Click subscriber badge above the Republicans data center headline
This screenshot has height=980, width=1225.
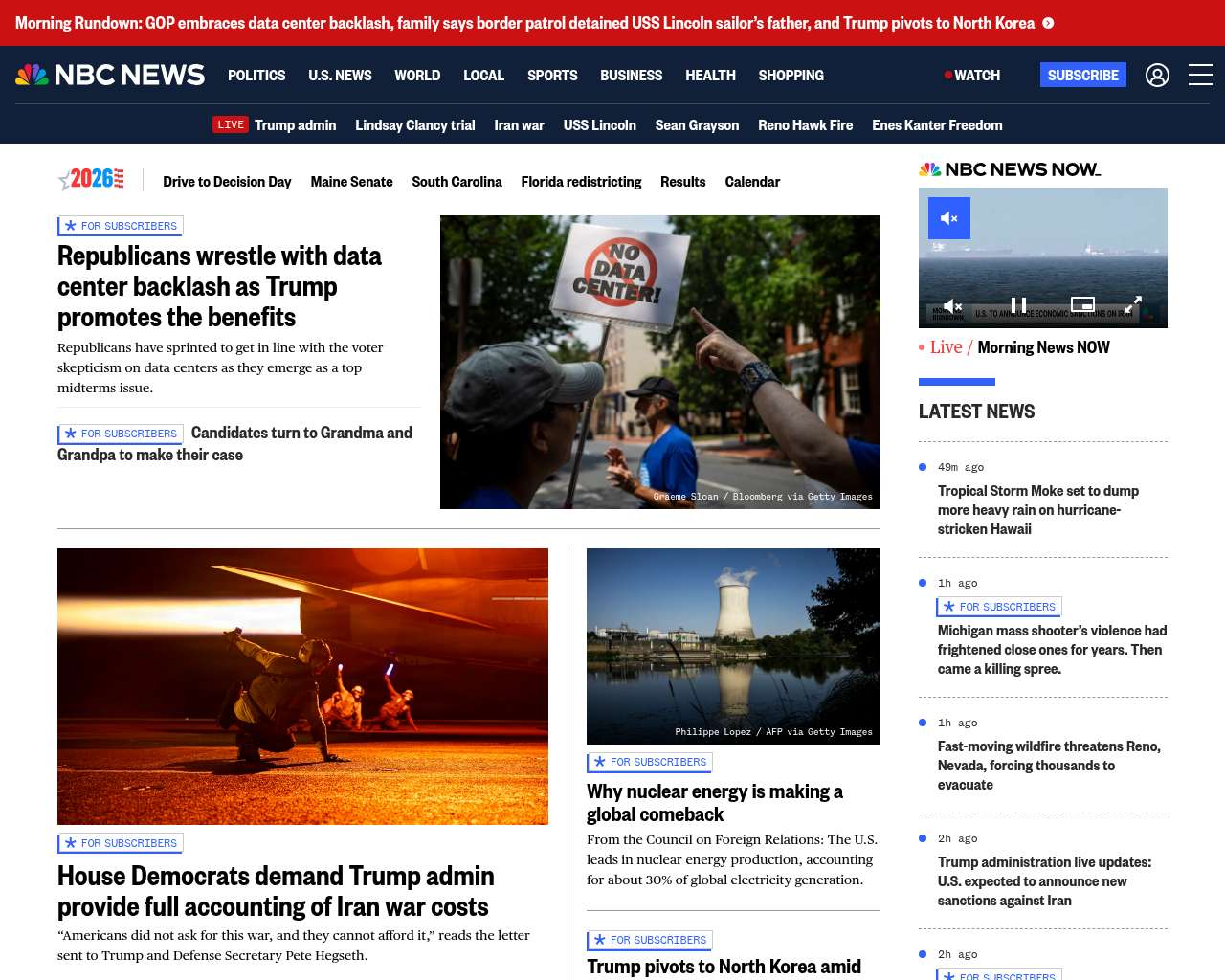[121, 226]
